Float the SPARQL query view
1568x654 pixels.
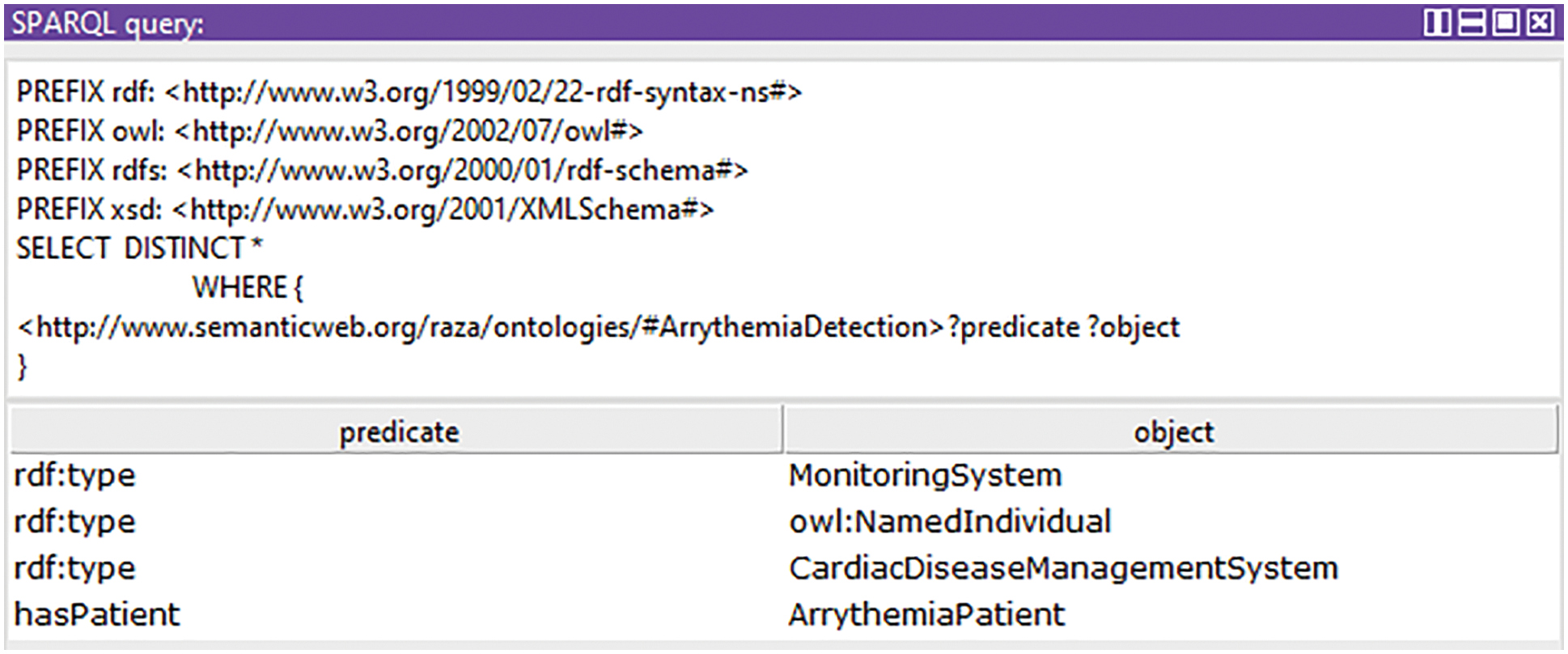coord(1506,23)
